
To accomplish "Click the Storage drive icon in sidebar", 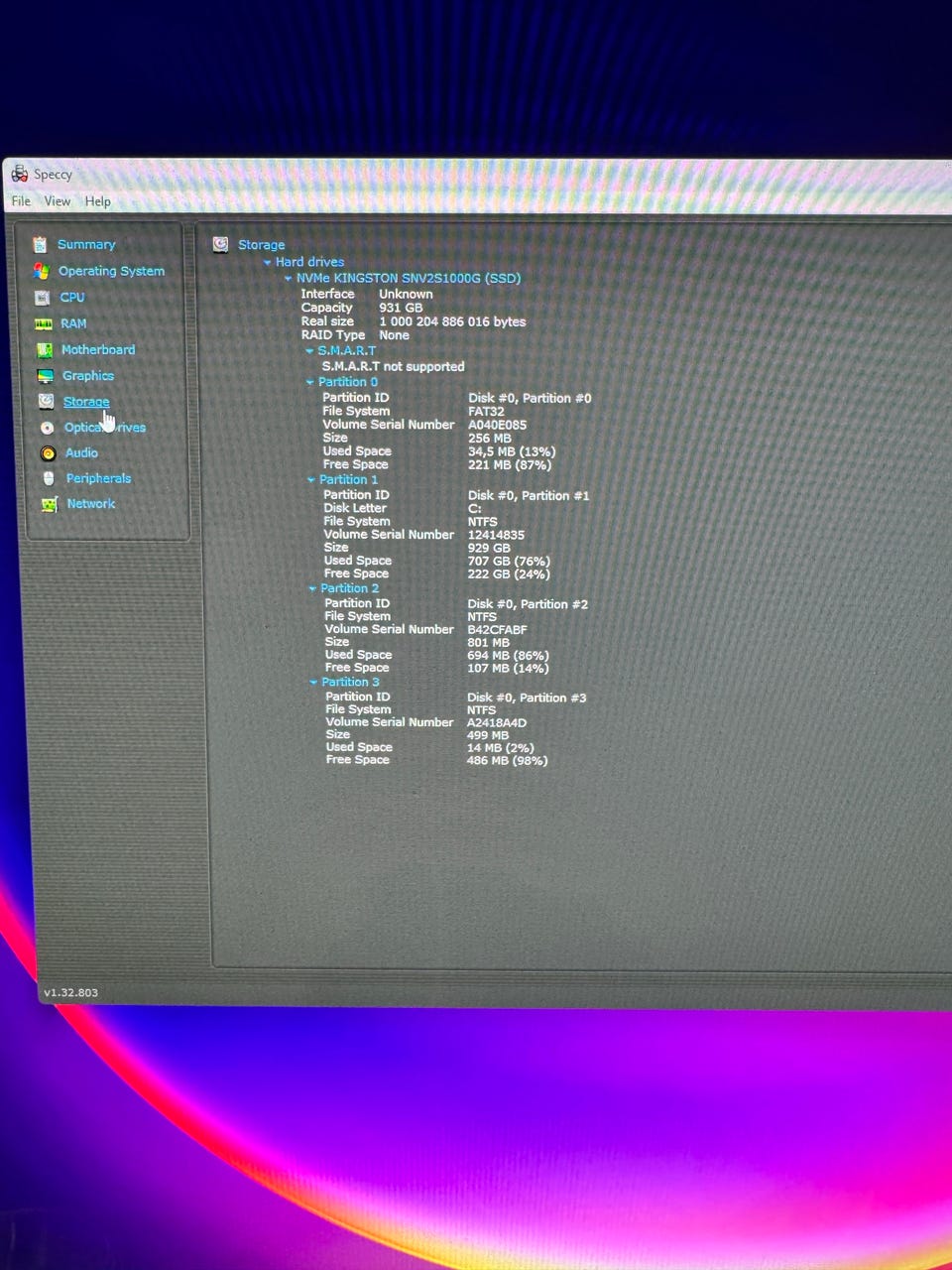I will (x=46, y=402).
